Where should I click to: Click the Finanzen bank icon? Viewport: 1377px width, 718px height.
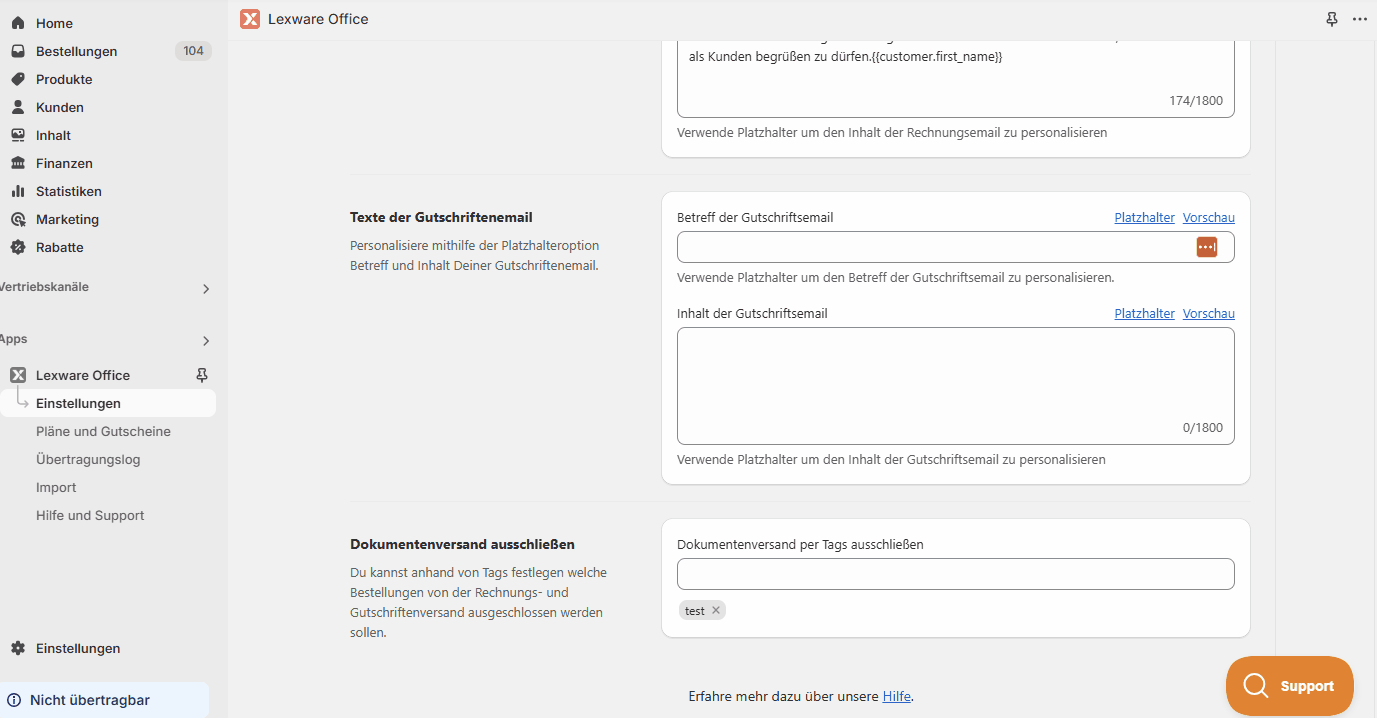click(x=18, y=163)
